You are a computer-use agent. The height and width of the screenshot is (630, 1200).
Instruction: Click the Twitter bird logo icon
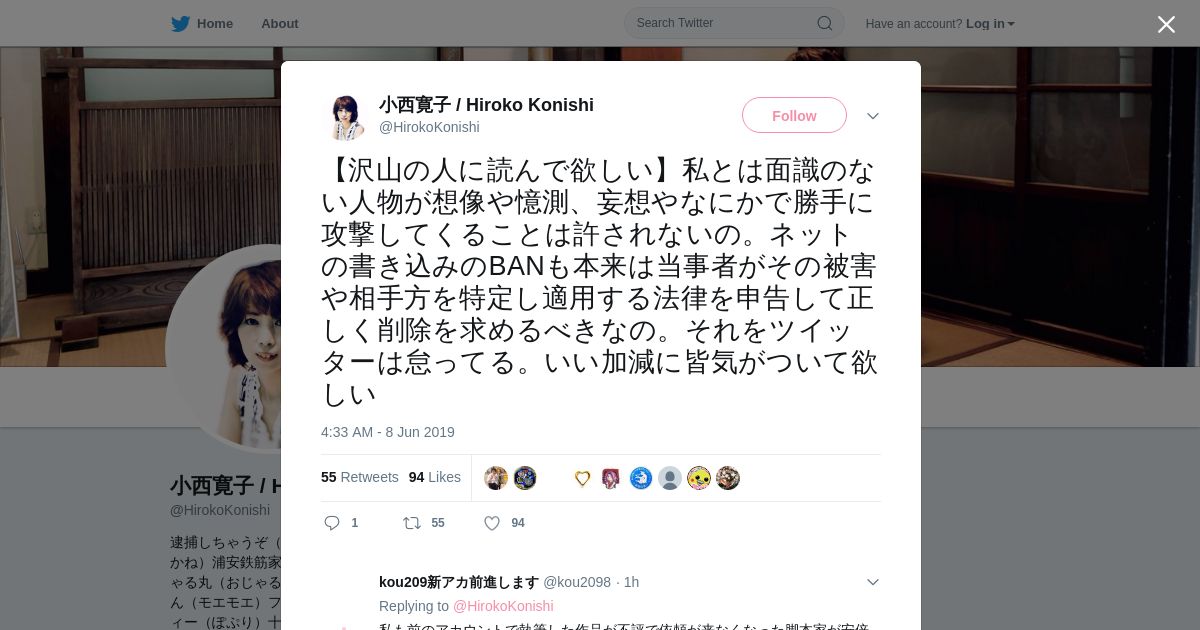(180, 23)
